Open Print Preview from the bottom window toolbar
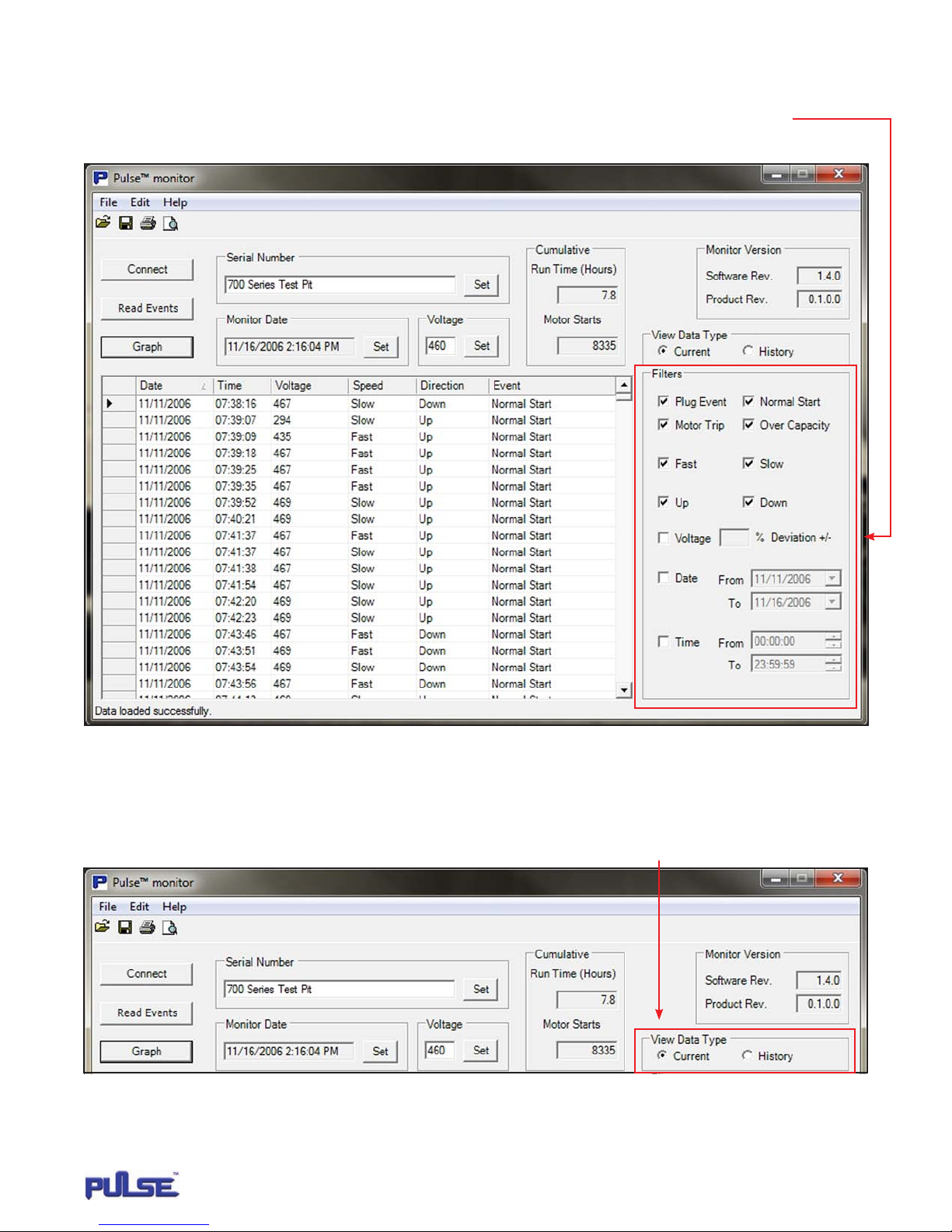 coord(169,928)
